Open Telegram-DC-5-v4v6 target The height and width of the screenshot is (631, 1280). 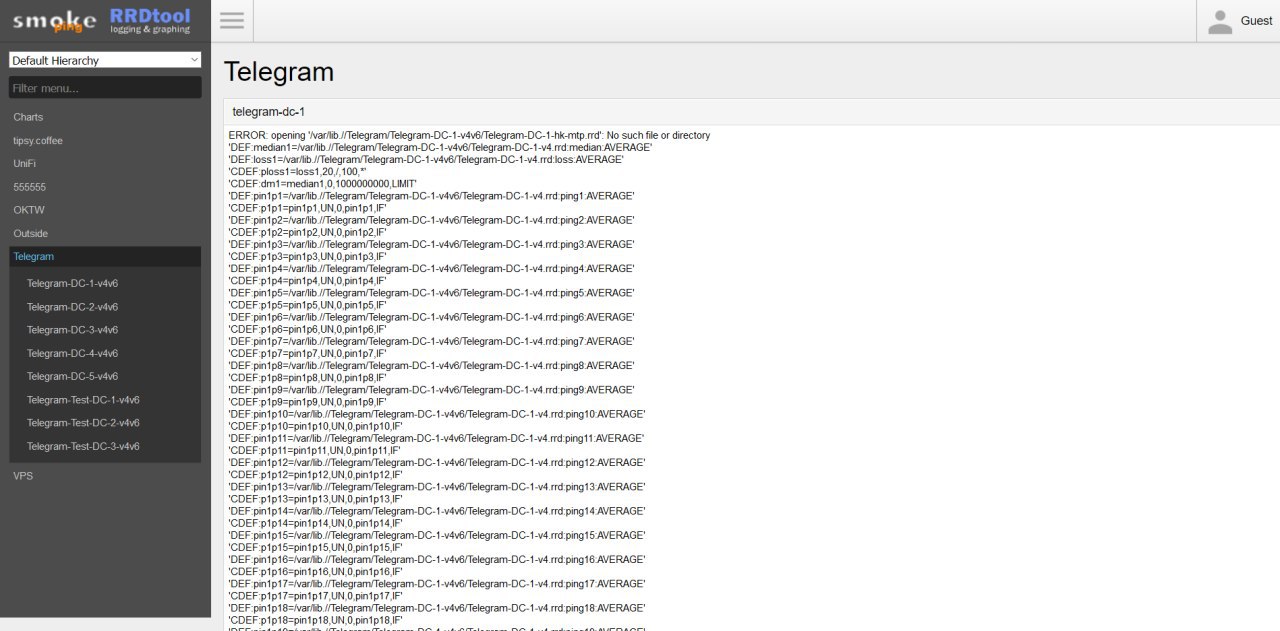72,376
